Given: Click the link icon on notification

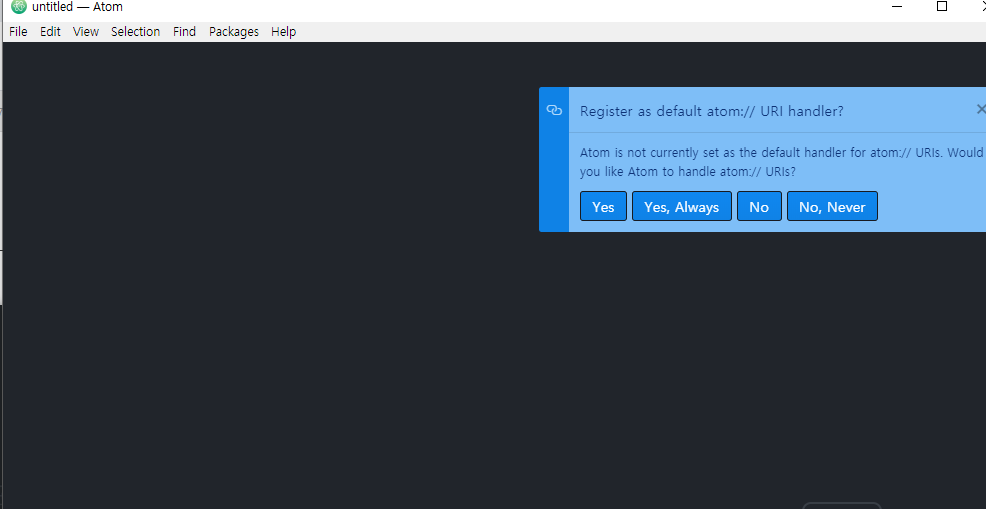Looking at the screenshot, I should (554, 110).
